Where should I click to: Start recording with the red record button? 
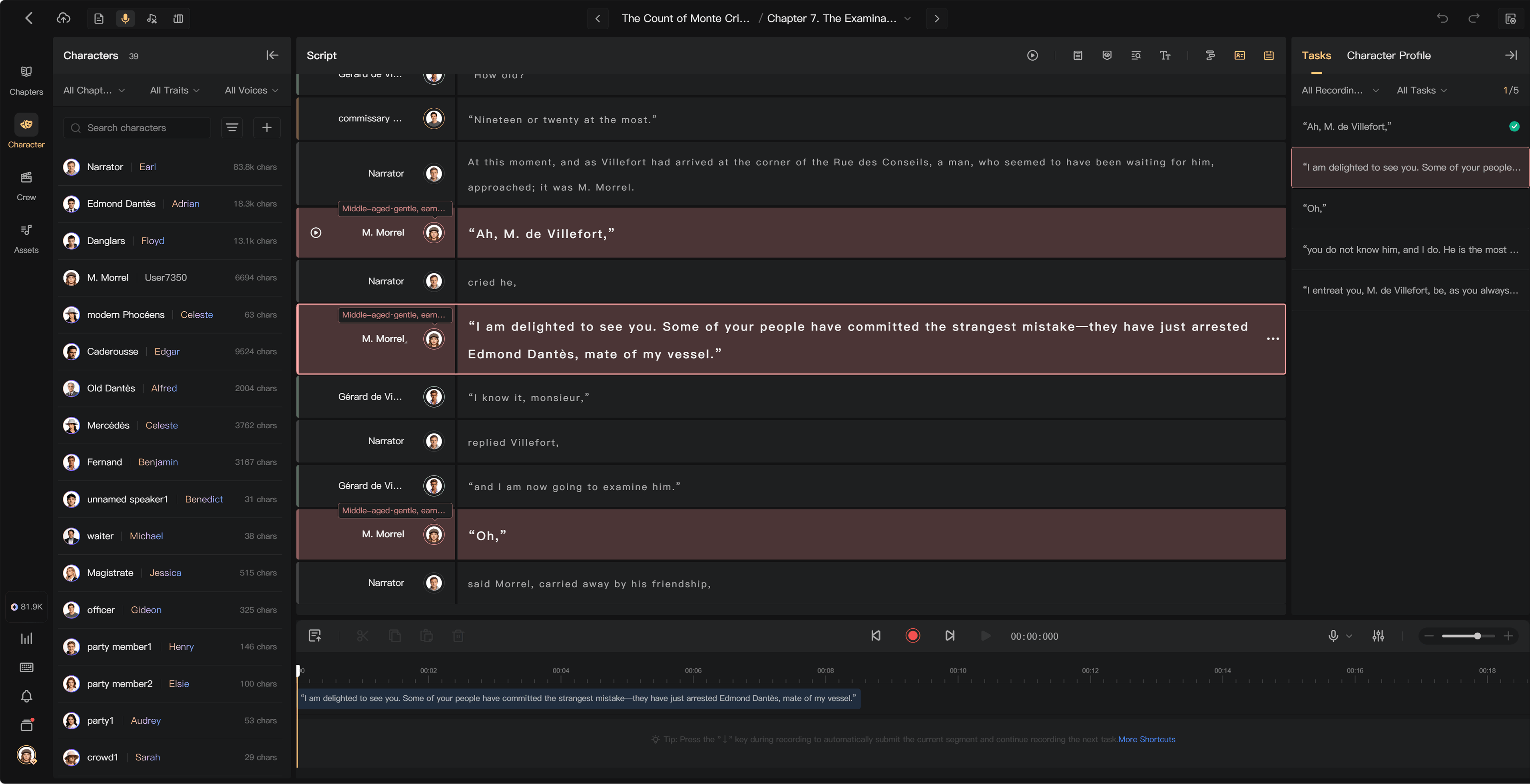pos(912,636)
